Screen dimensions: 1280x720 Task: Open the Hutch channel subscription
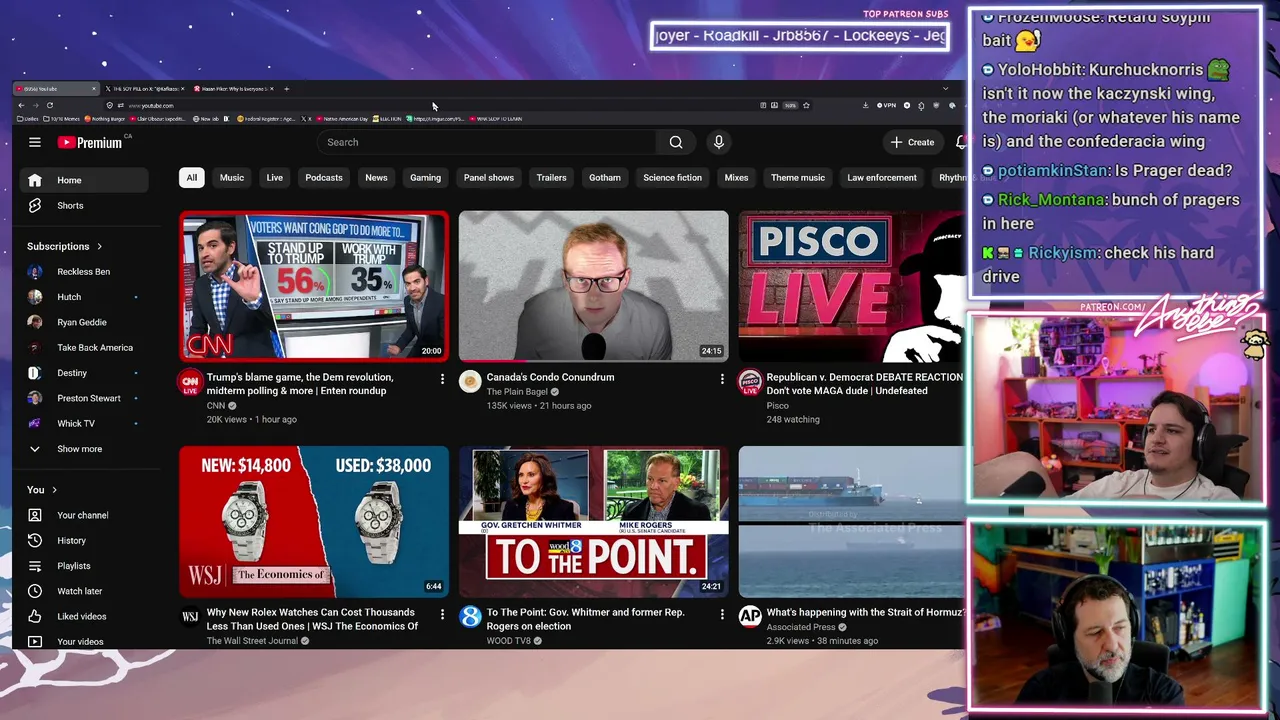click(84, 297)
